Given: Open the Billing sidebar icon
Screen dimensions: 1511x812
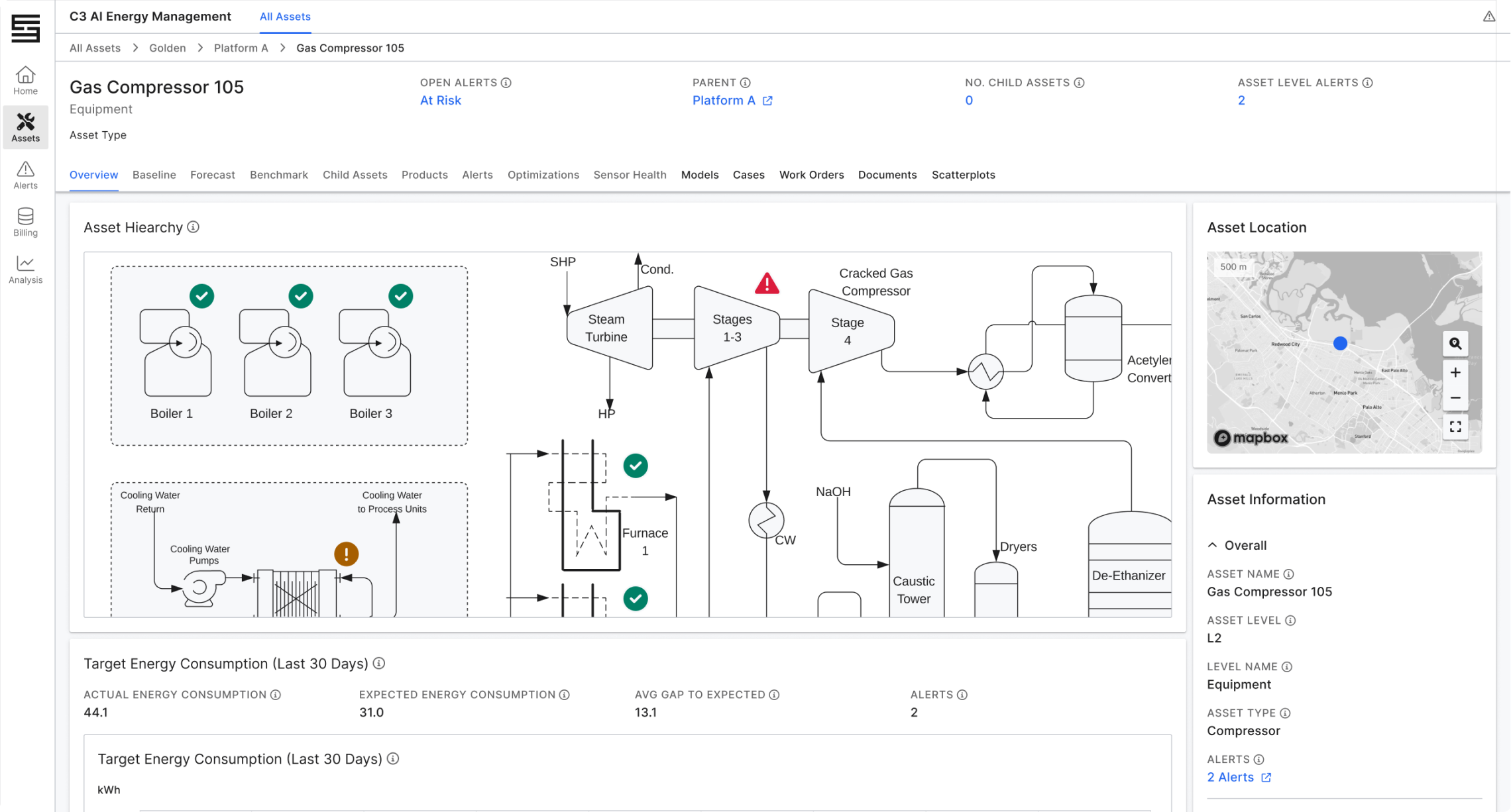Looking at the screenshot, I should (25, 222).
